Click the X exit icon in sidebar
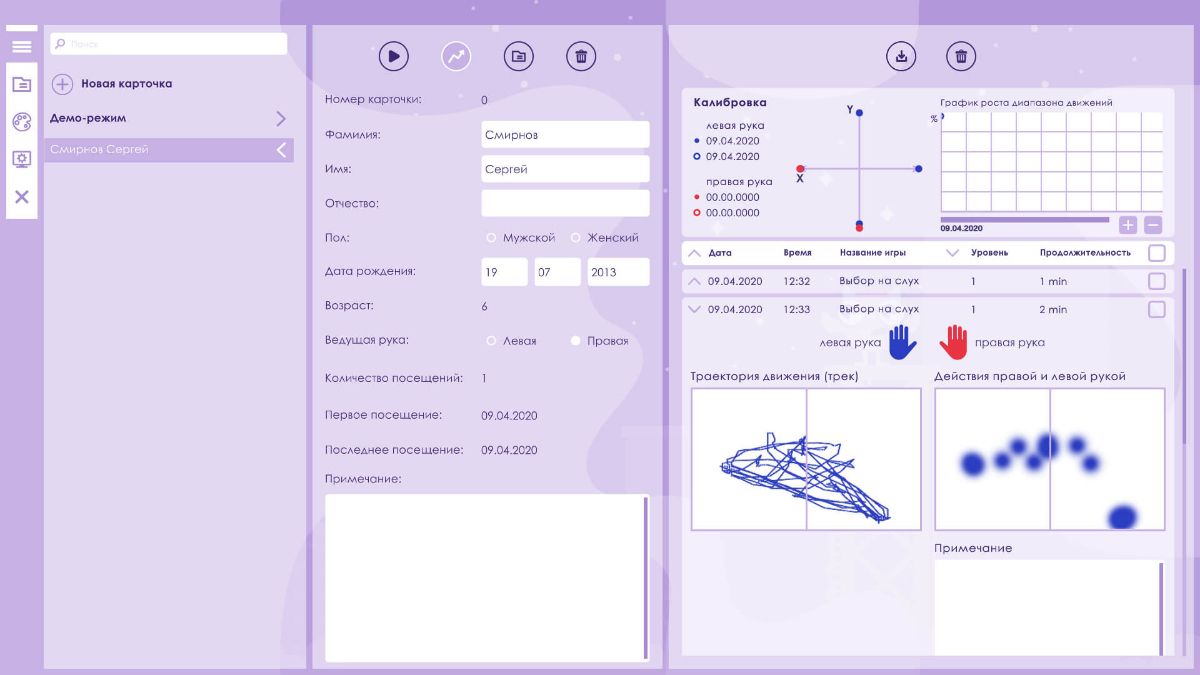The image size is (1200, 675). 21,197
